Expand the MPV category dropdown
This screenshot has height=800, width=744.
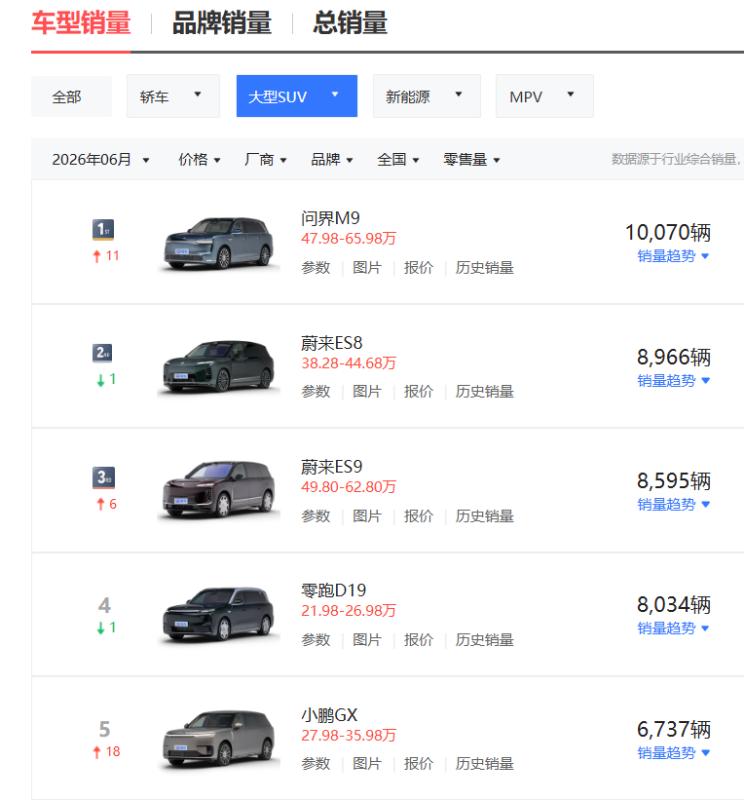[544, 96]
